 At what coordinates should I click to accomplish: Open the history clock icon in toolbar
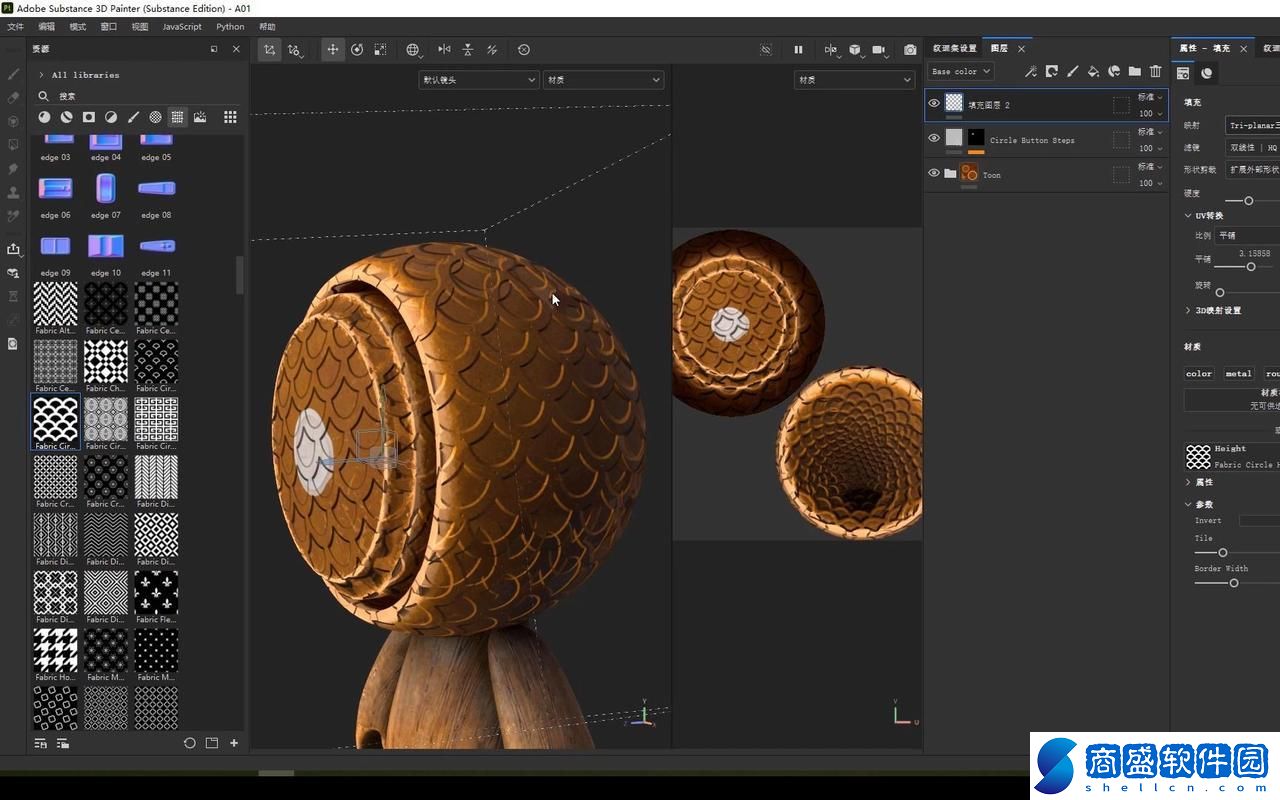coord(523,49)
